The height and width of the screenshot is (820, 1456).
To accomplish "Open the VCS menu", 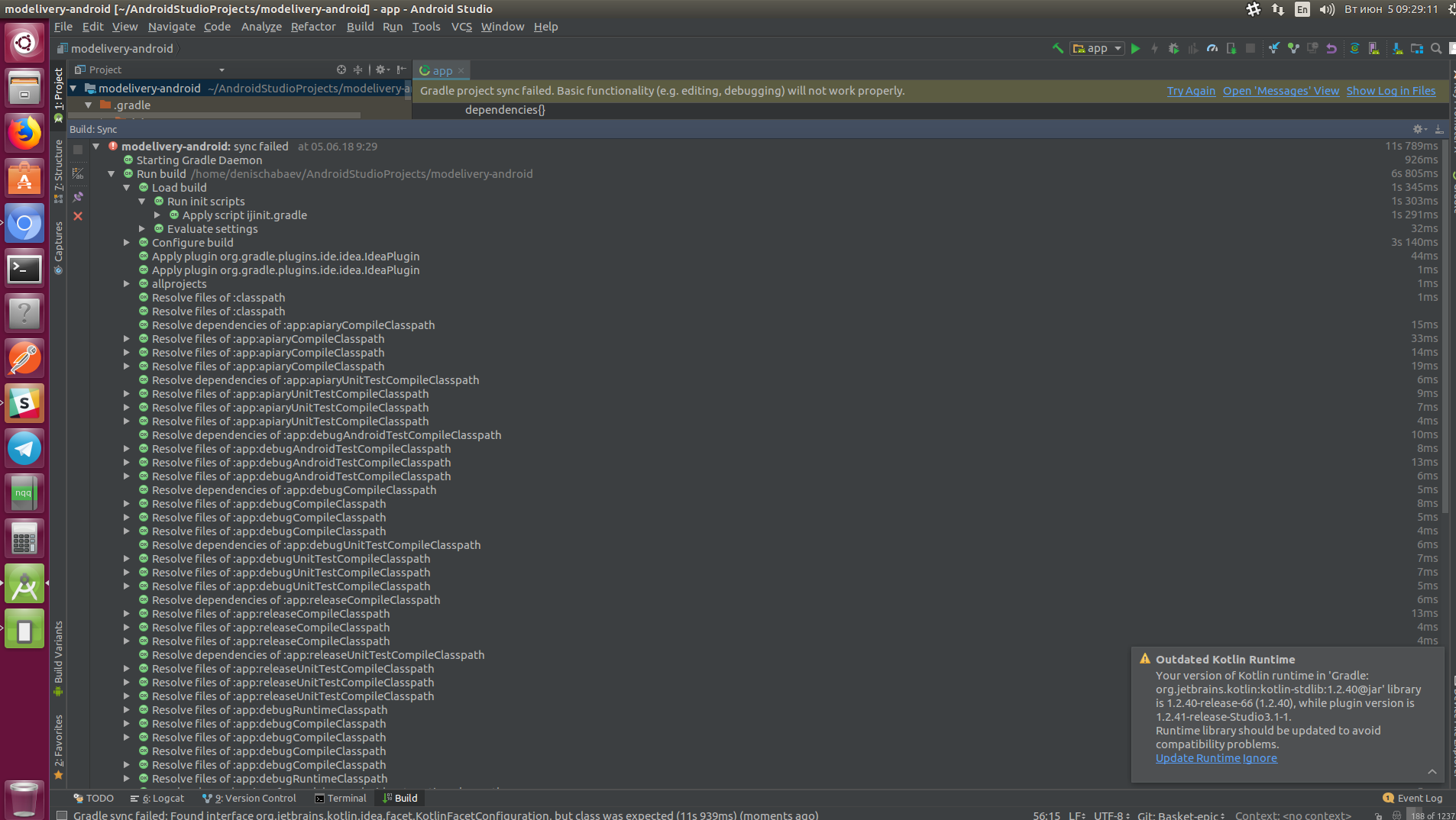I will coord(461,26).
